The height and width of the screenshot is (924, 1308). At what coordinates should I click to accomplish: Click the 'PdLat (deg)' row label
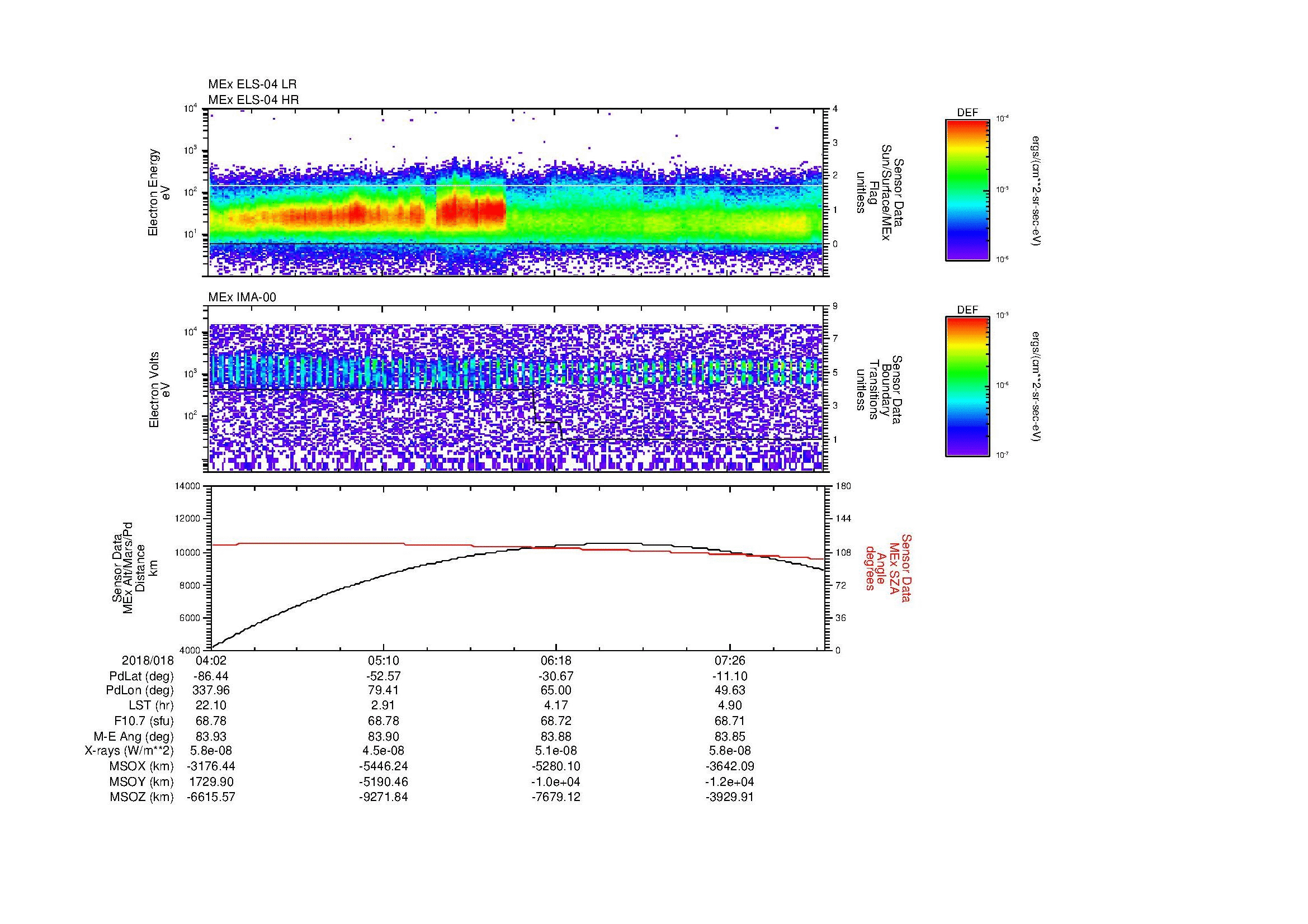(x=141, y=676)
